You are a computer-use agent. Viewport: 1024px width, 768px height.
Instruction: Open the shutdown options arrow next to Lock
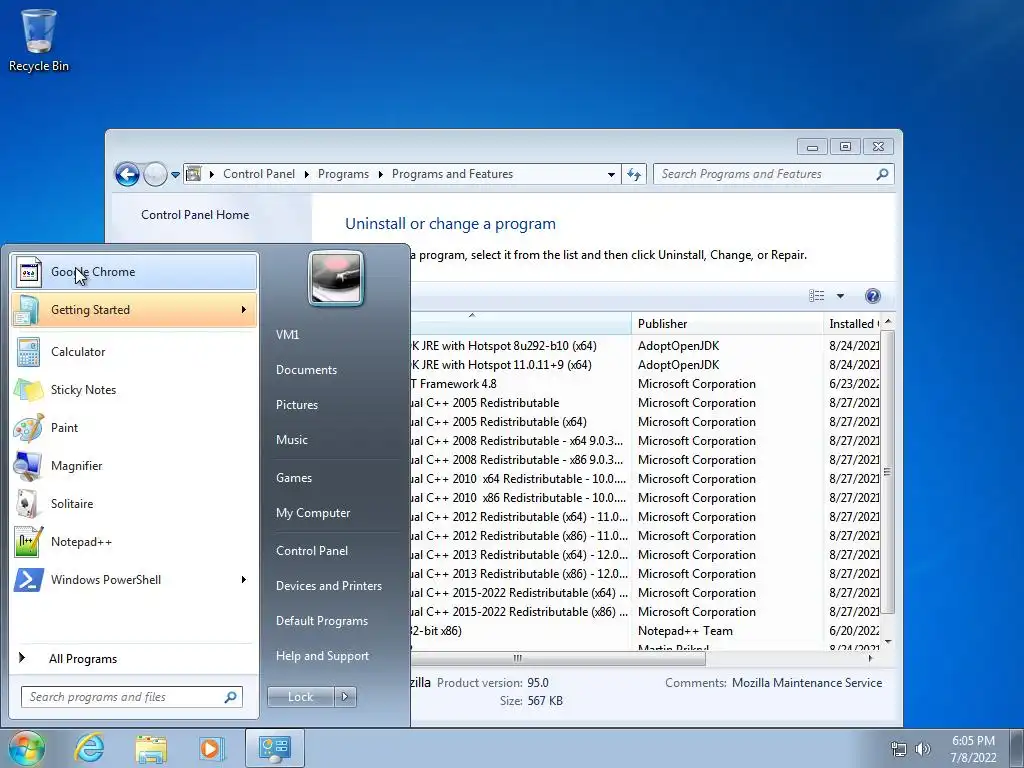[345, 697]
